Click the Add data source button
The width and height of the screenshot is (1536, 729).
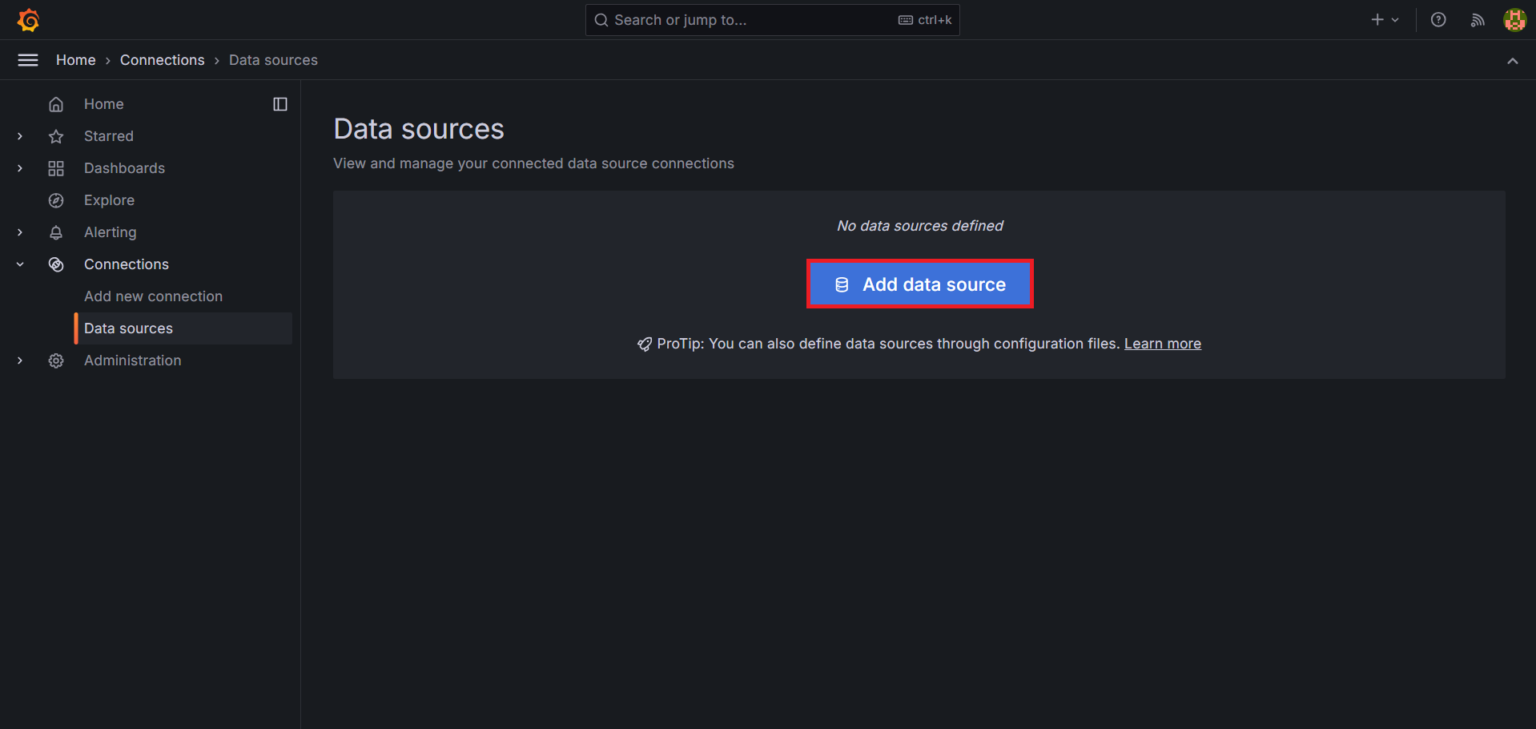point(919,284)
